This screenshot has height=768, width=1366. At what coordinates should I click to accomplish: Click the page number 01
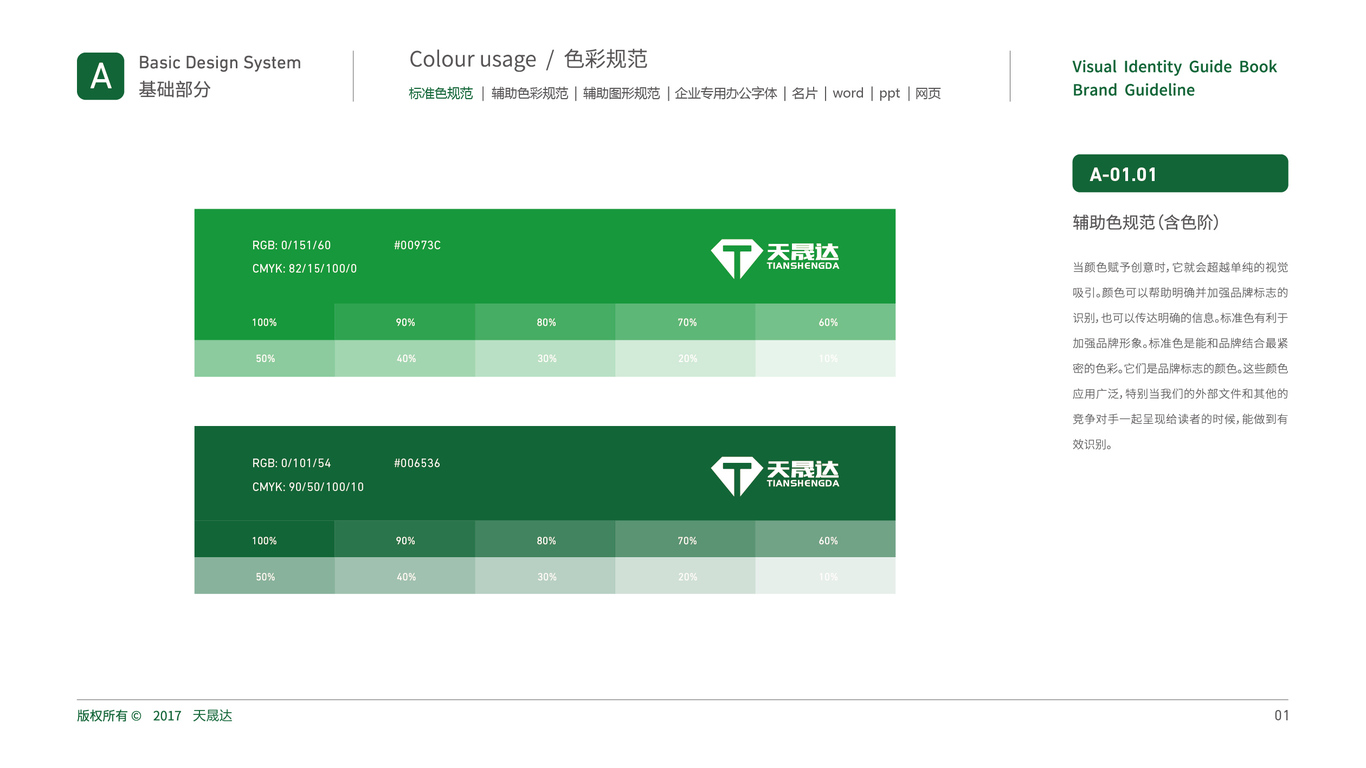coord(1282,716)
